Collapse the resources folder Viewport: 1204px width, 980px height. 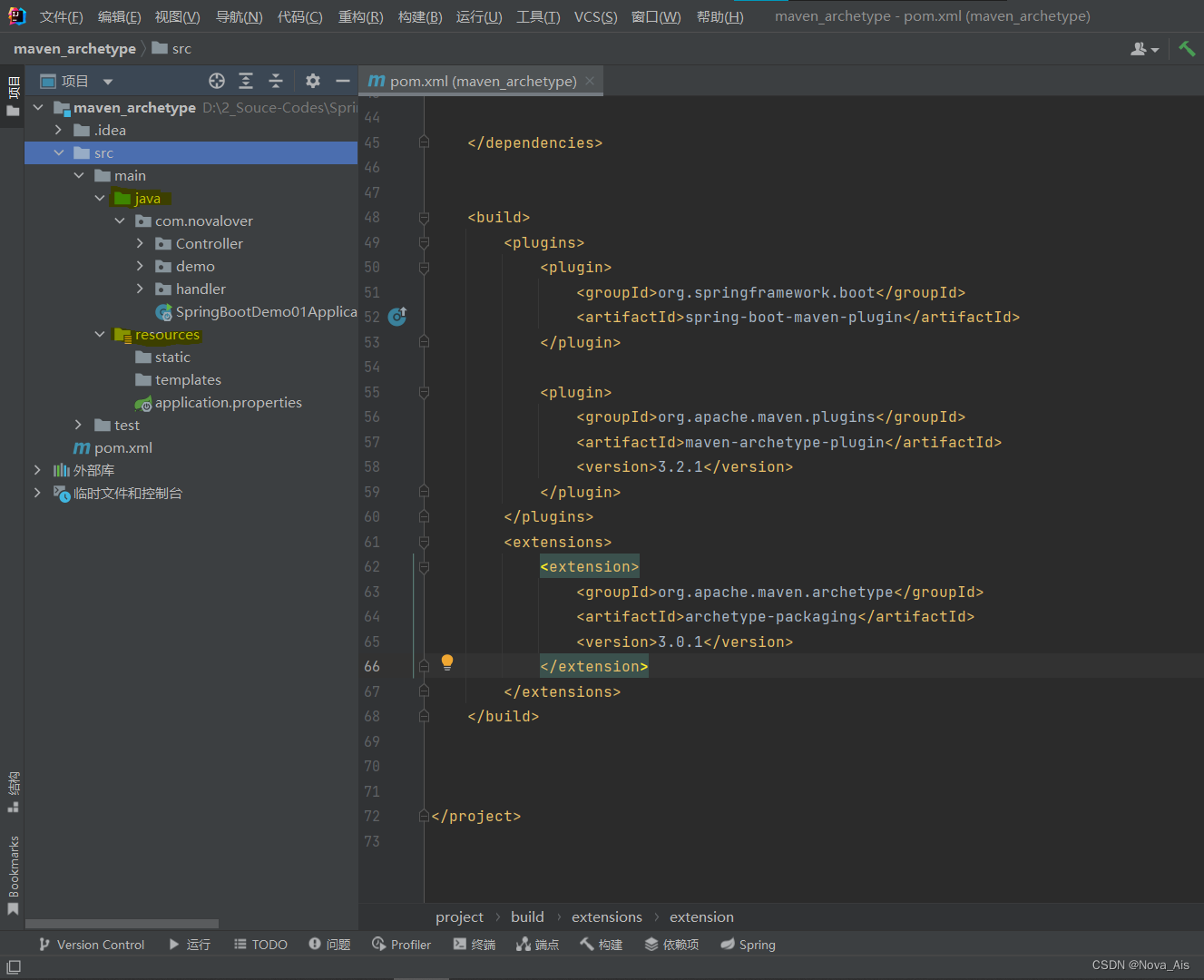(x=100, y=334)
